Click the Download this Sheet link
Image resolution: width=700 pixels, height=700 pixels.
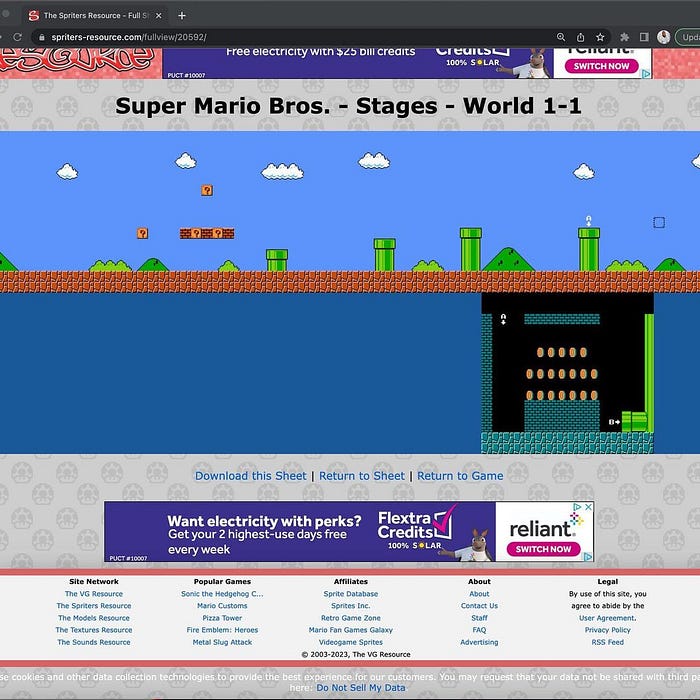point(250,476)
